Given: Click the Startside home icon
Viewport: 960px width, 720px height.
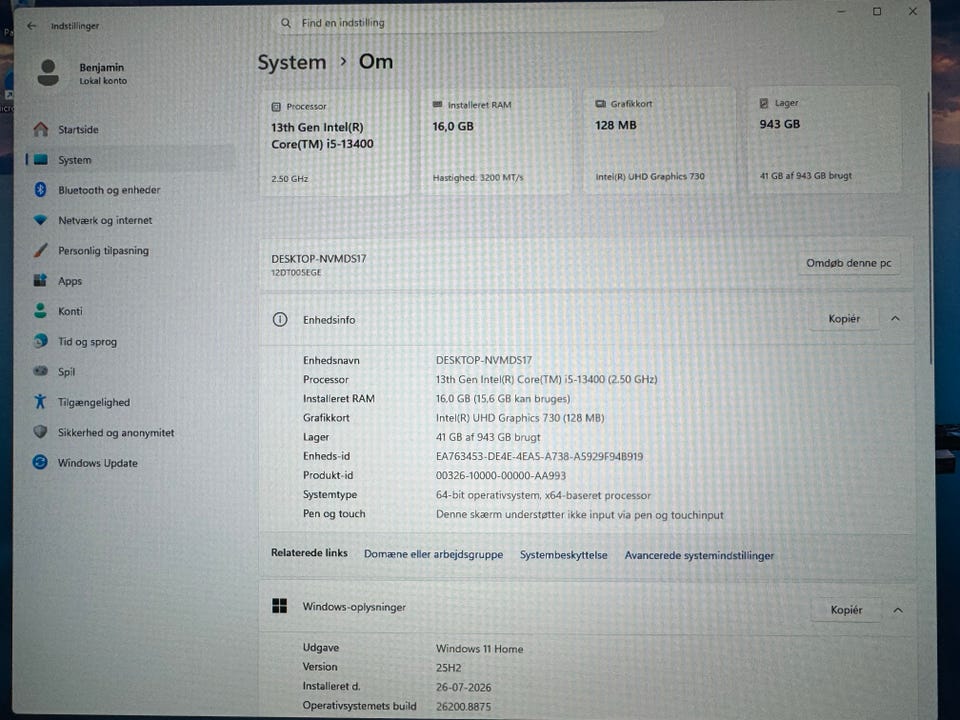Looking at the screenshot, I should tap(40, 129).
